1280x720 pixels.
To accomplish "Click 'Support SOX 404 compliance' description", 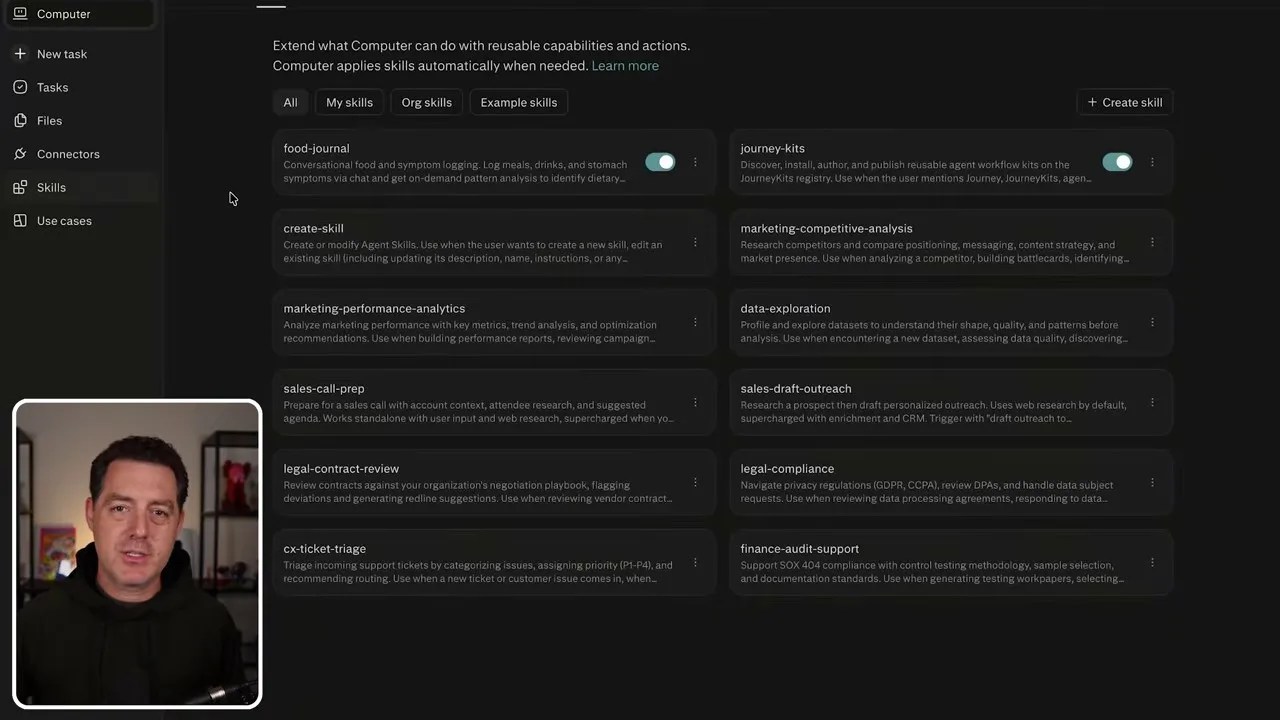I will pyautogui.click(x=933, y=572).
